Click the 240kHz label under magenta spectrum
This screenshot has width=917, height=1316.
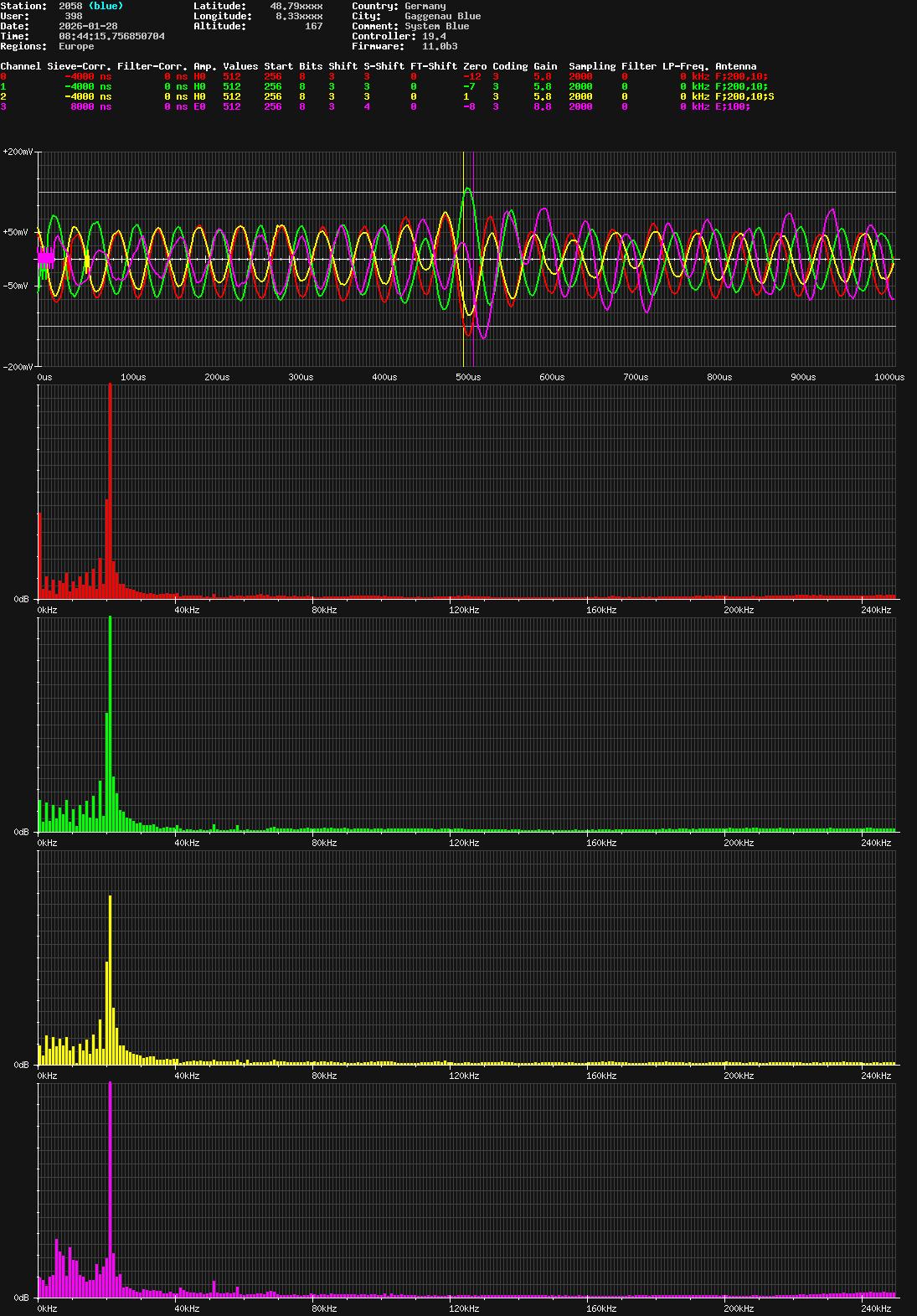pos(876,1308)
